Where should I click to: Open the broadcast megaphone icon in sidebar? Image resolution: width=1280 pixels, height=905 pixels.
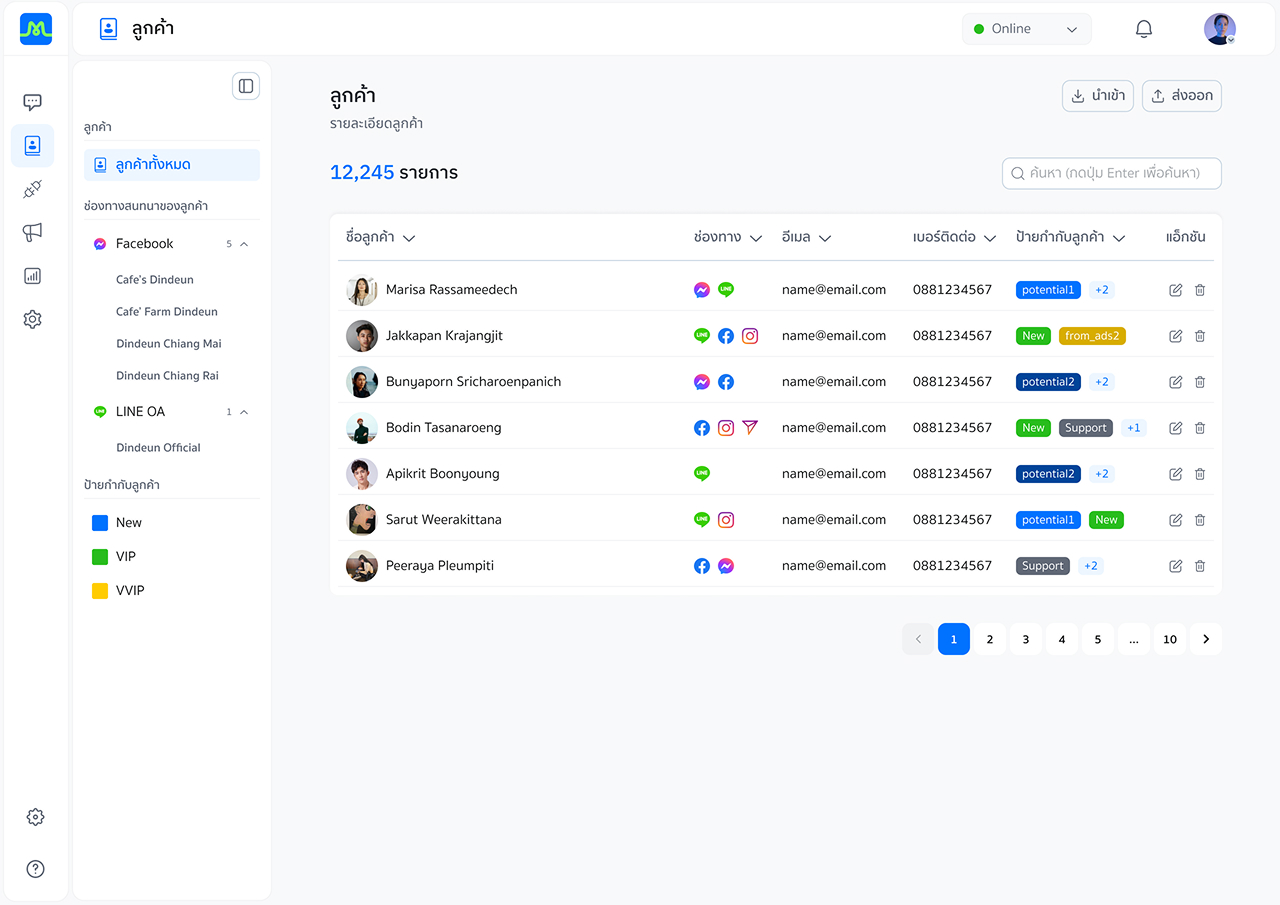click(x=32, y=232)
